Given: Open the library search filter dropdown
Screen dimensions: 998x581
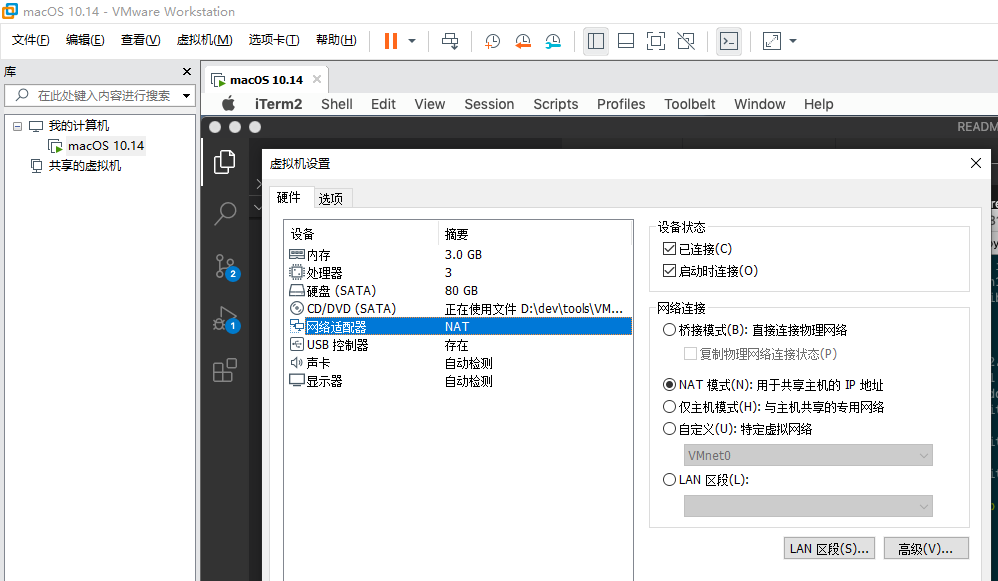Looking at the screenshot, I should 186,96.
